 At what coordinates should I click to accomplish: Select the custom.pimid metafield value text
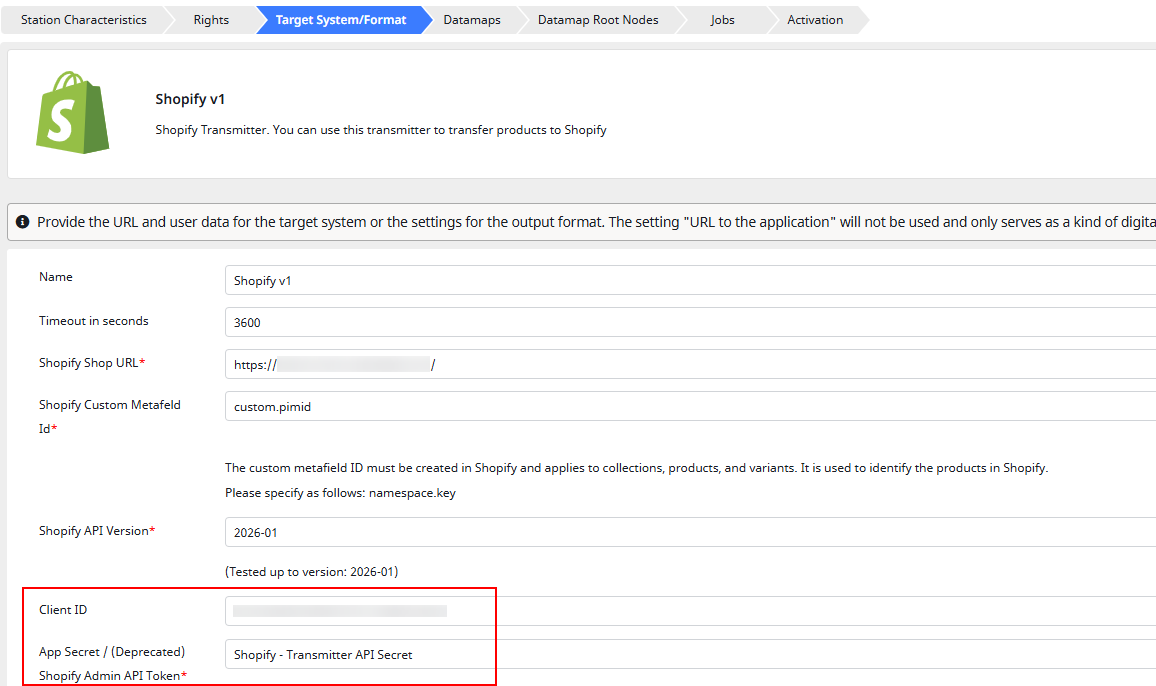[266, 406]
